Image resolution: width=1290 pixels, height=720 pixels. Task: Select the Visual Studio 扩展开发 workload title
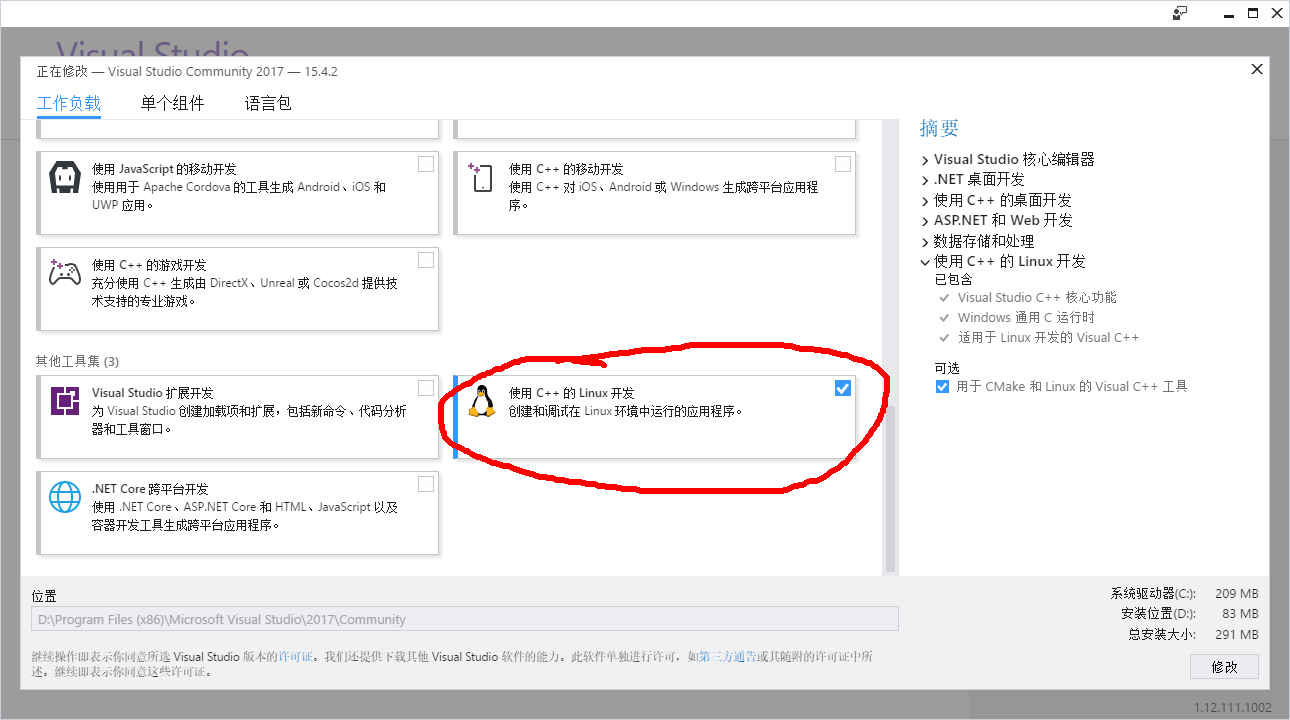pyautogui.click(x=152, y=393)
